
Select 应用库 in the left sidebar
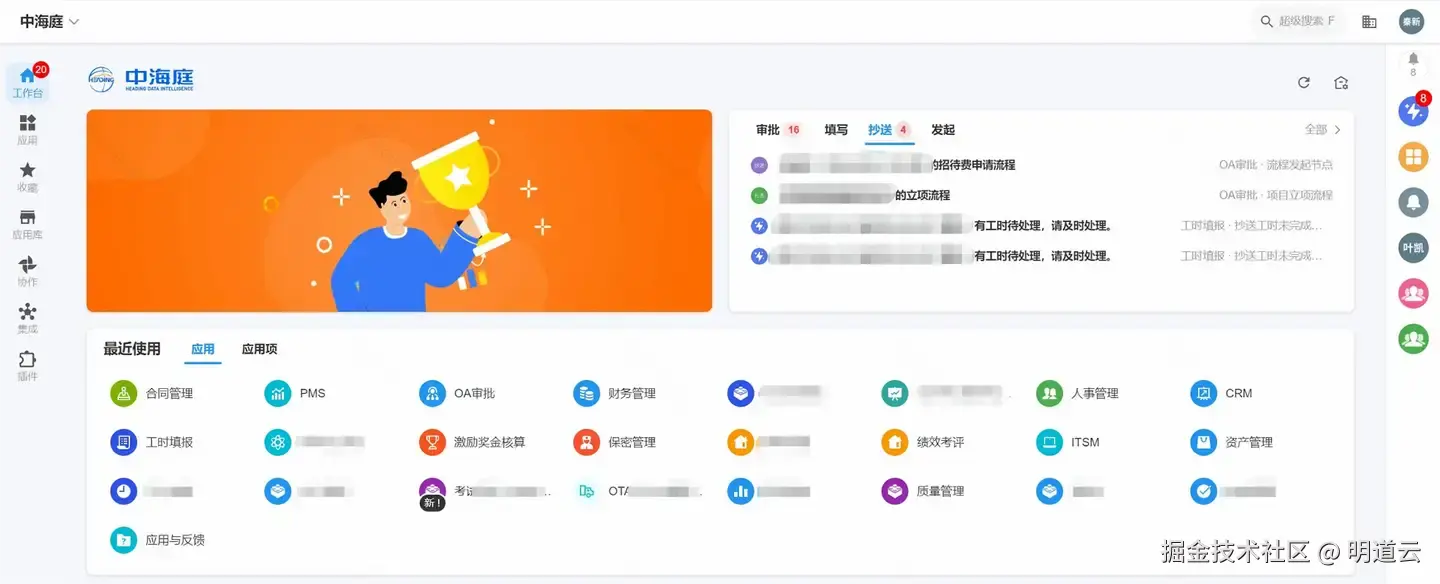click(27, 224)
